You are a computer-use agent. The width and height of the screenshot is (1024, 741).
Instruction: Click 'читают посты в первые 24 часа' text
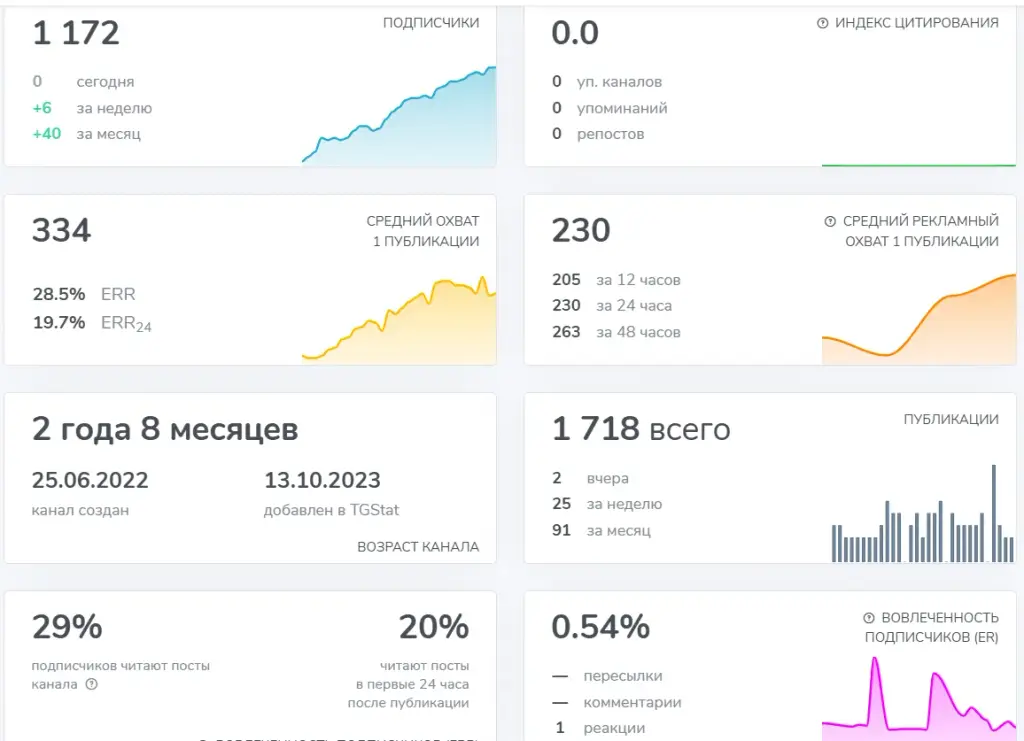(x=408, y=684)
